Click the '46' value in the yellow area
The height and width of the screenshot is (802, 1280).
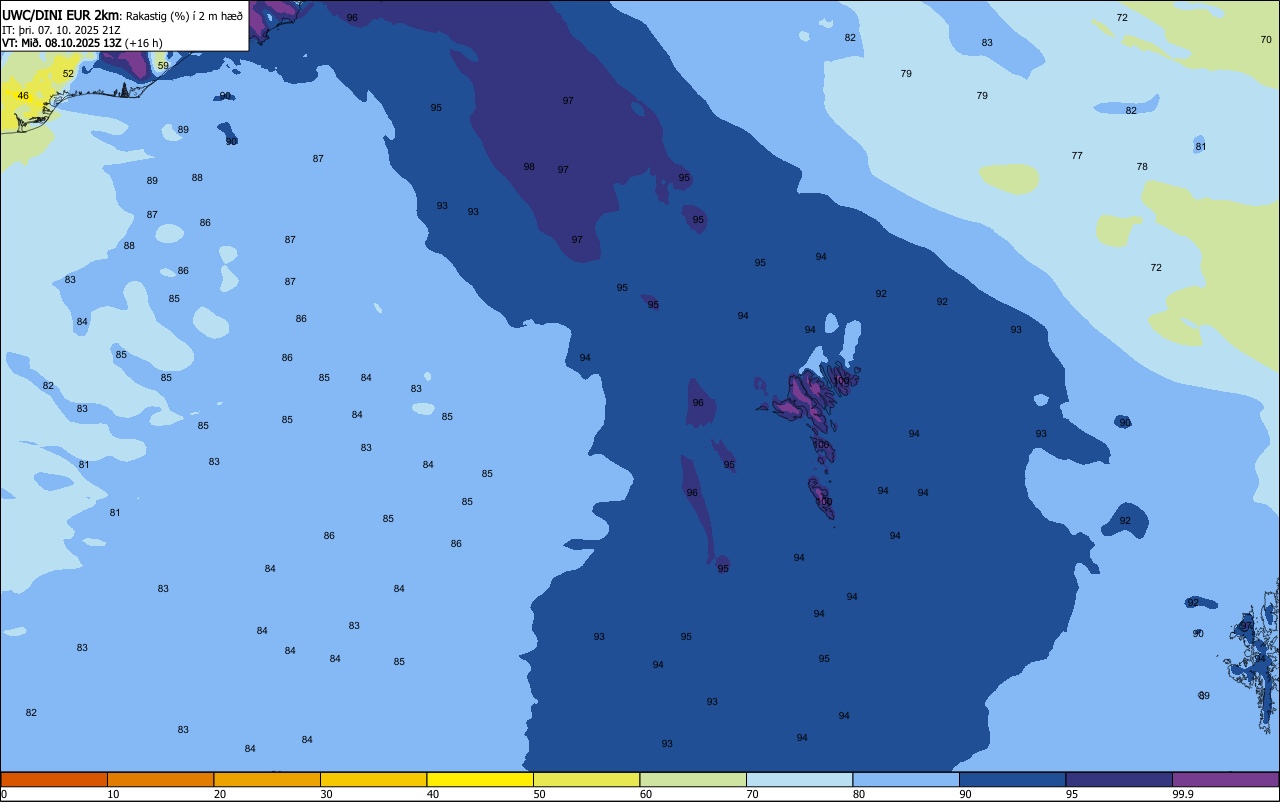23,96
